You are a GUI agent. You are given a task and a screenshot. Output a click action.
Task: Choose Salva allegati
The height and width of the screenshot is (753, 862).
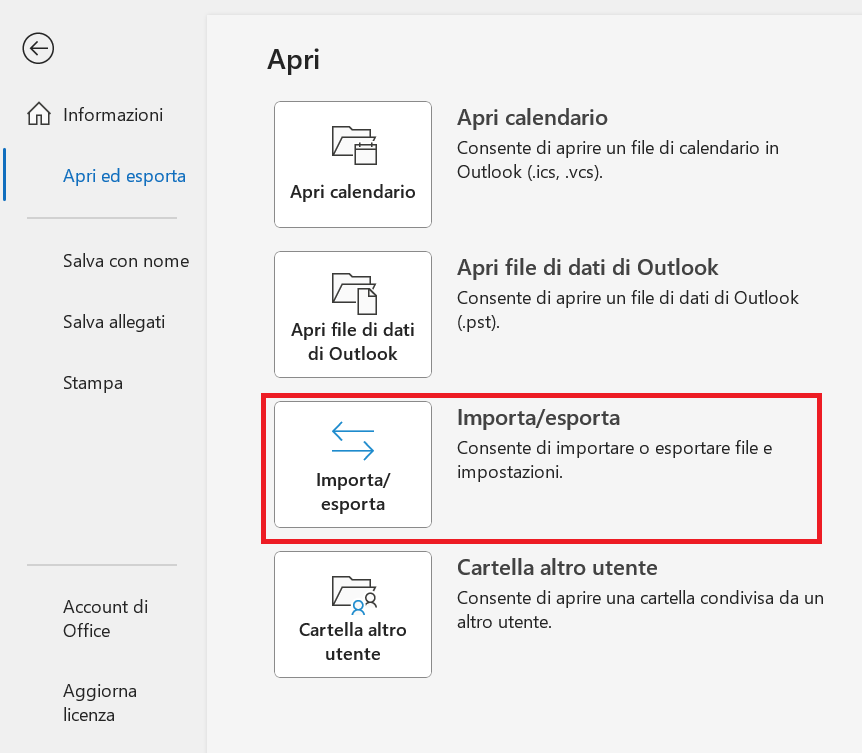click(x=114, y=322)
